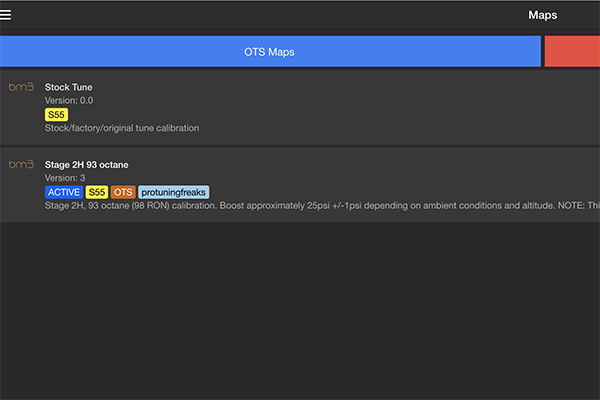Image resolution: width=600 pixels, height=400 pixels.
Task: Open the hamburger navigation menu
Action: (x=7, y=15)
